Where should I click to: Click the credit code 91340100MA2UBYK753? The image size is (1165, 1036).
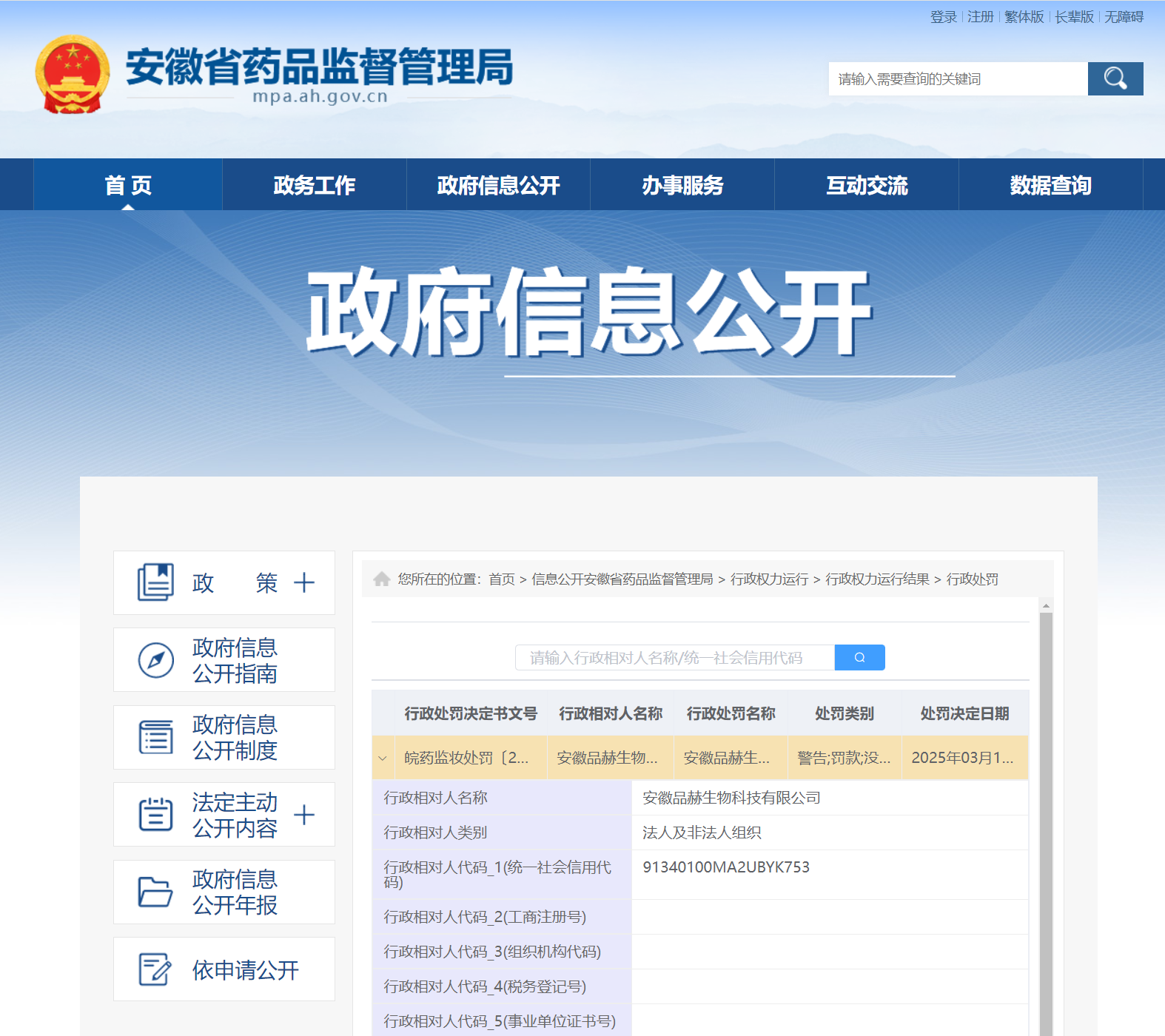click(x=726, y=867)
